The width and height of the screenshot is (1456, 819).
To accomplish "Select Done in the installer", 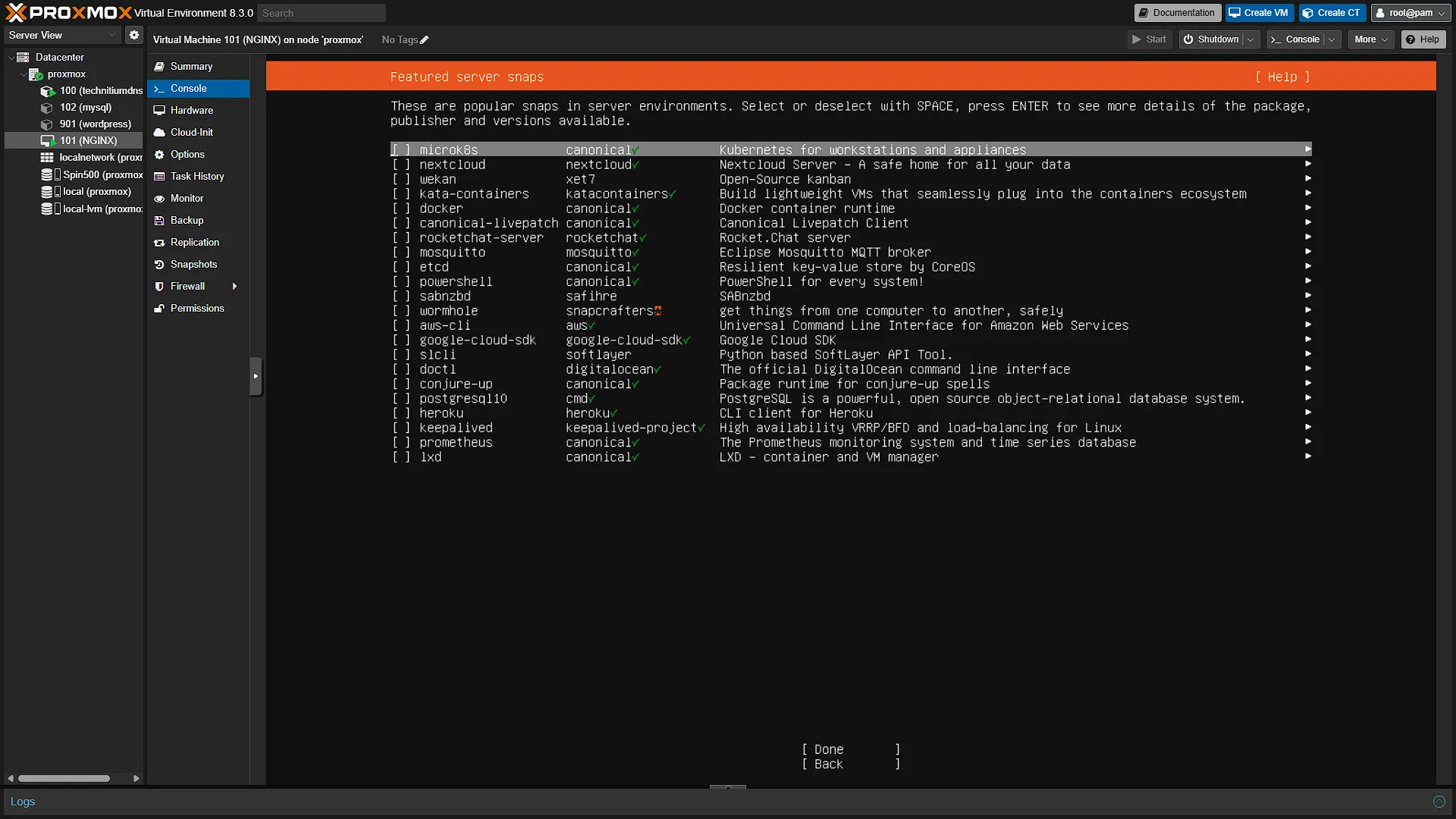I will [851, 749].
